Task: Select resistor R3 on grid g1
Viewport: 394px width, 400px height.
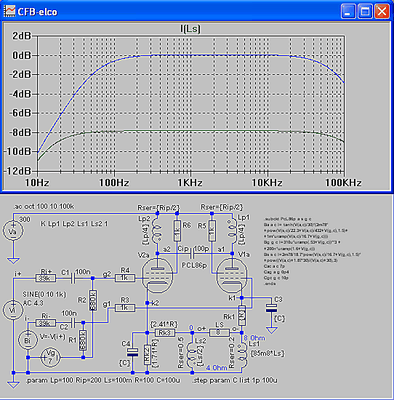Action: (125, 308)
